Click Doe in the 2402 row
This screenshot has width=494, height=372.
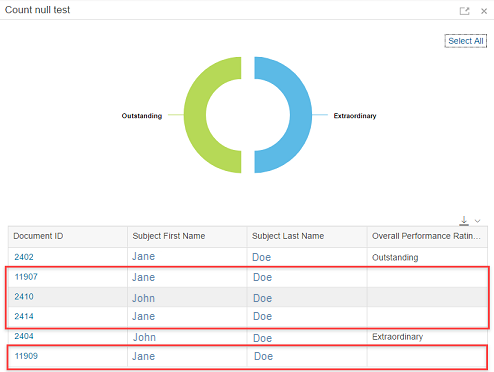(x=262, y=257)
